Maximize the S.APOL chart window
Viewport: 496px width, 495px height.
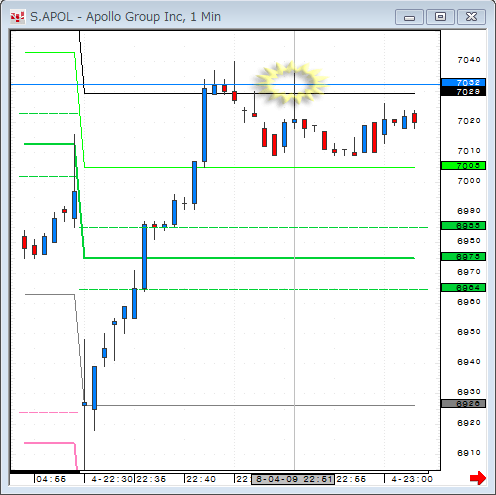tap(440, 17)
